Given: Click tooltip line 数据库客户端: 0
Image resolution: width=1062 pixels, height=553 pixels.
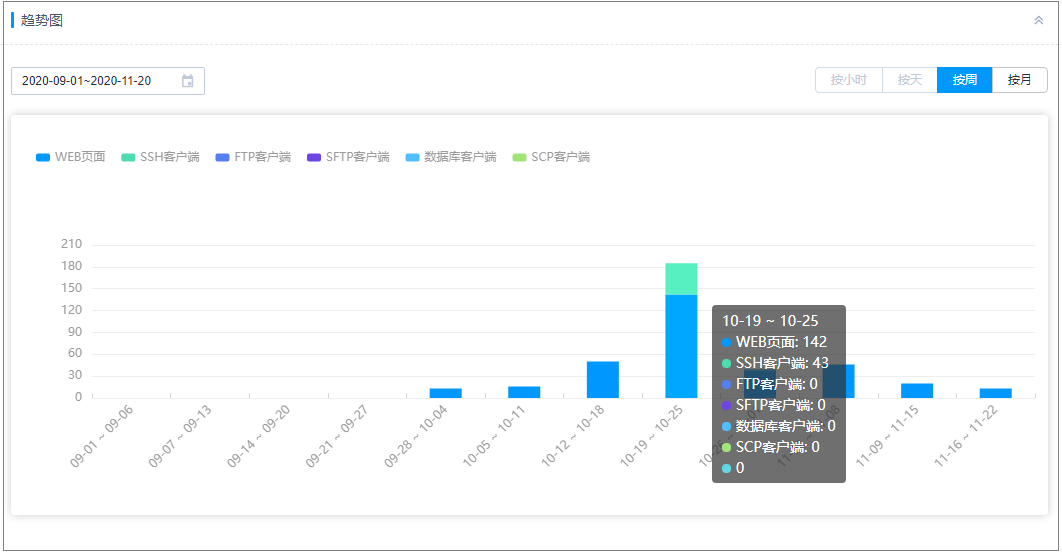Looking at the screenshot, I should [779, 426].
